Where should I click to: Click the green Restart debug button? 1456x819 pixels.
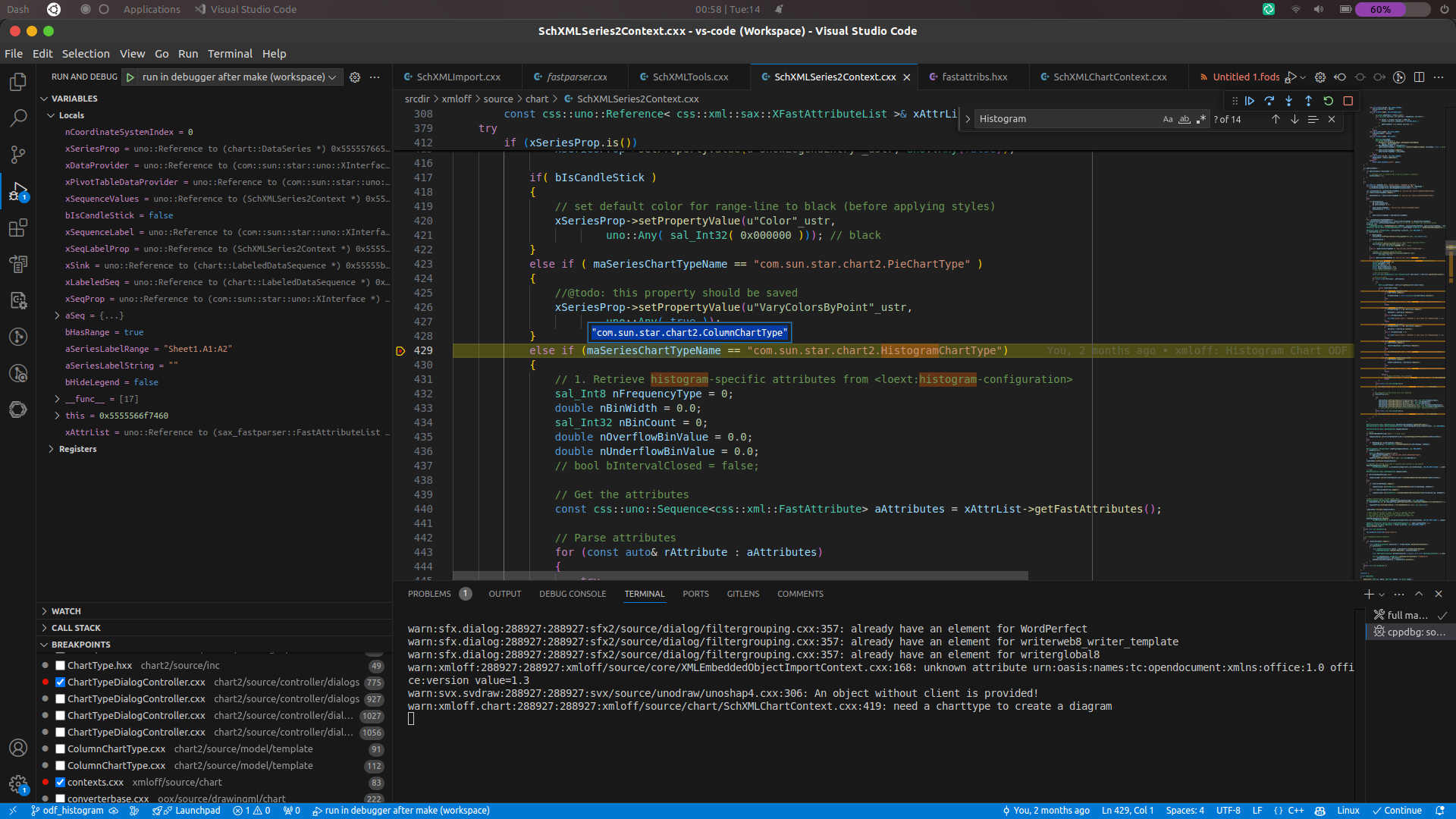pyautogui.click(x=1329, y=101)
